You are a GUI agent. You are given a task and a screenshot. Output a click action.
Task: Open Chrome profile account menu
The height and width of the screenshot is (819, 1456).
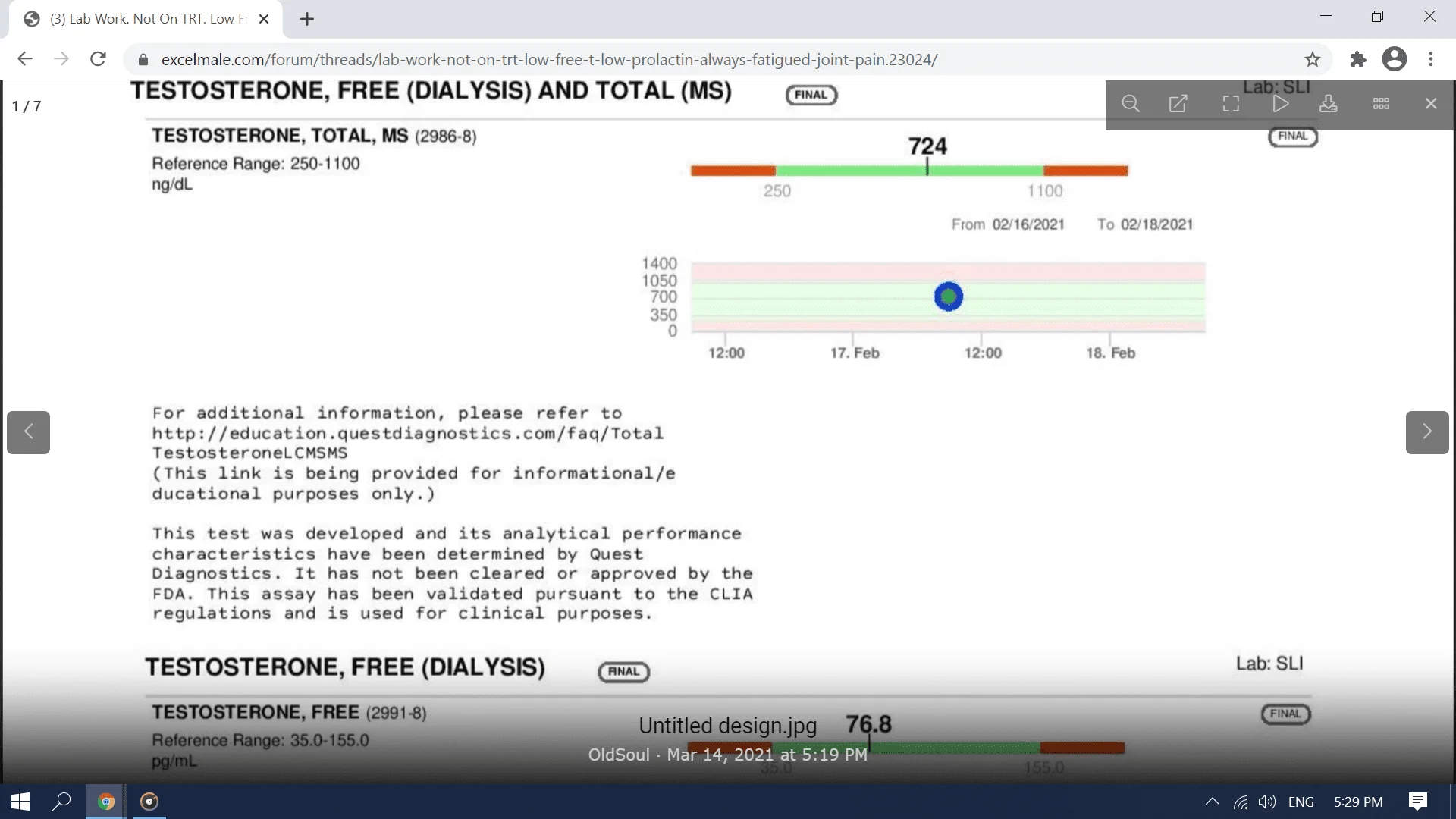tap(1395, 59)
